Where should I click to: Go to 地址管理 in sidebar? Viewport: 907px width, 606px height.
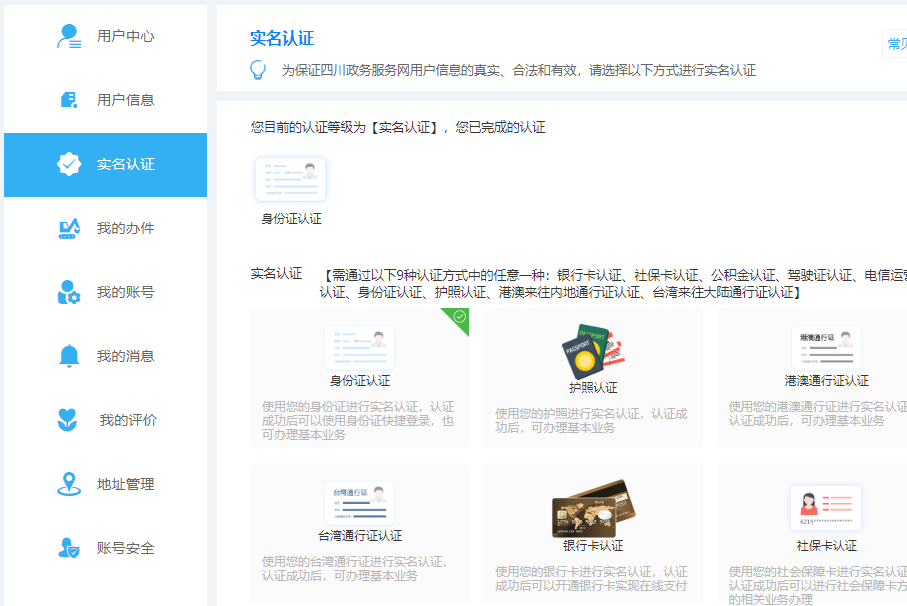click(125, 484)
